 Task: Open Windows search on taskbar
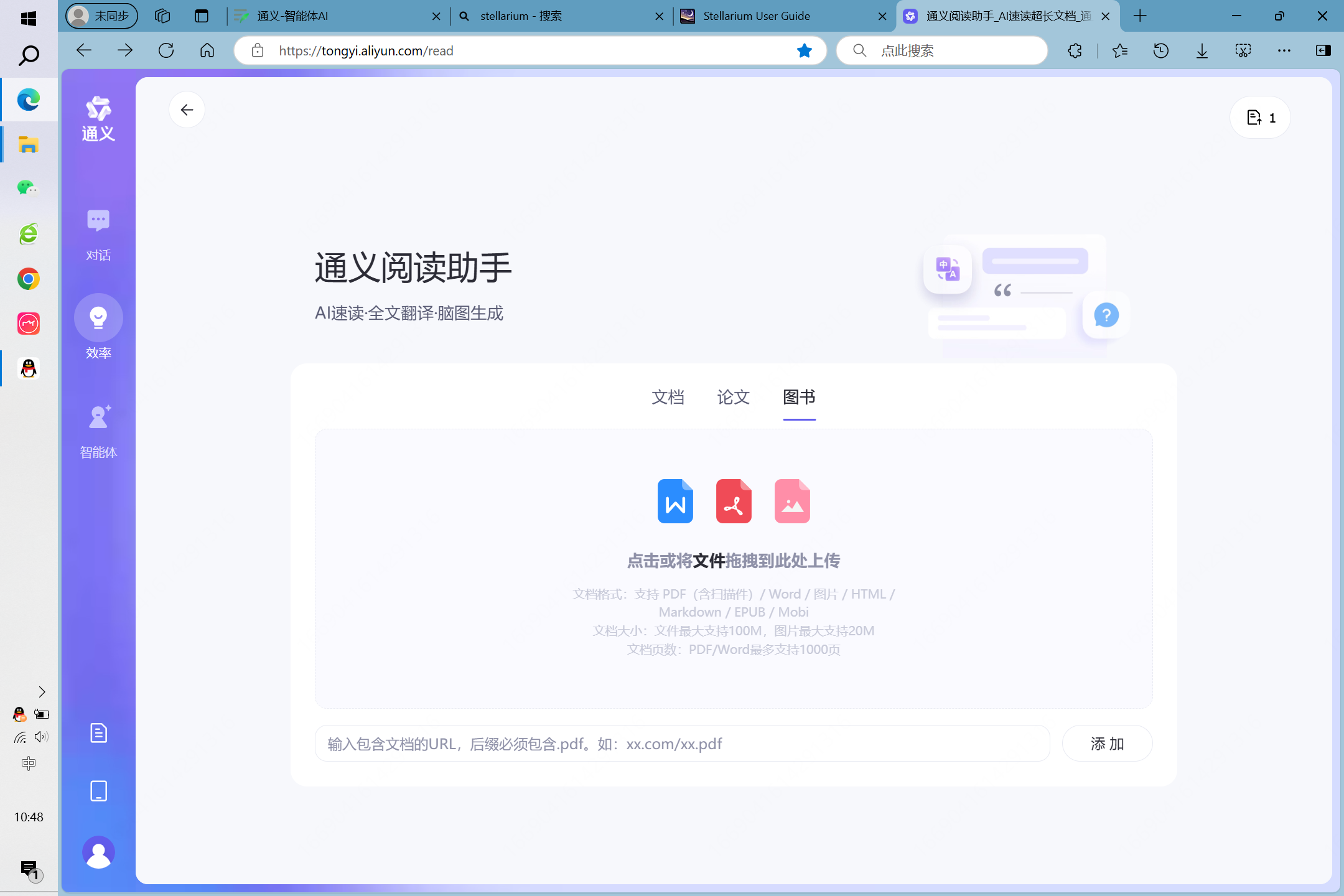tap(29, 56)
